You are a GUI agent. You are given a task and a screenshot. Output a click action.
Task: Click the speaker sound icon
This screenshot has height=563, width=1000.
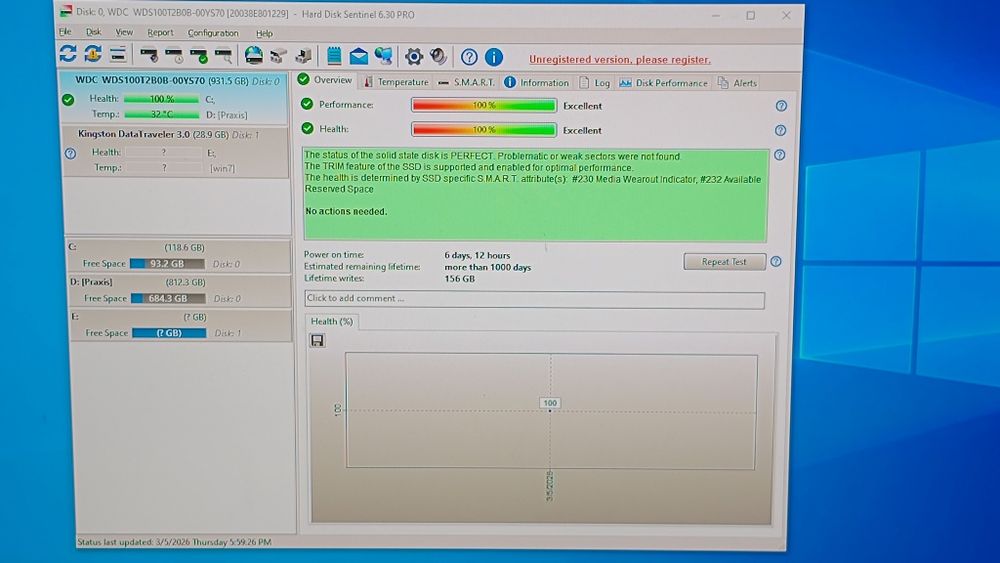(438, 57)
